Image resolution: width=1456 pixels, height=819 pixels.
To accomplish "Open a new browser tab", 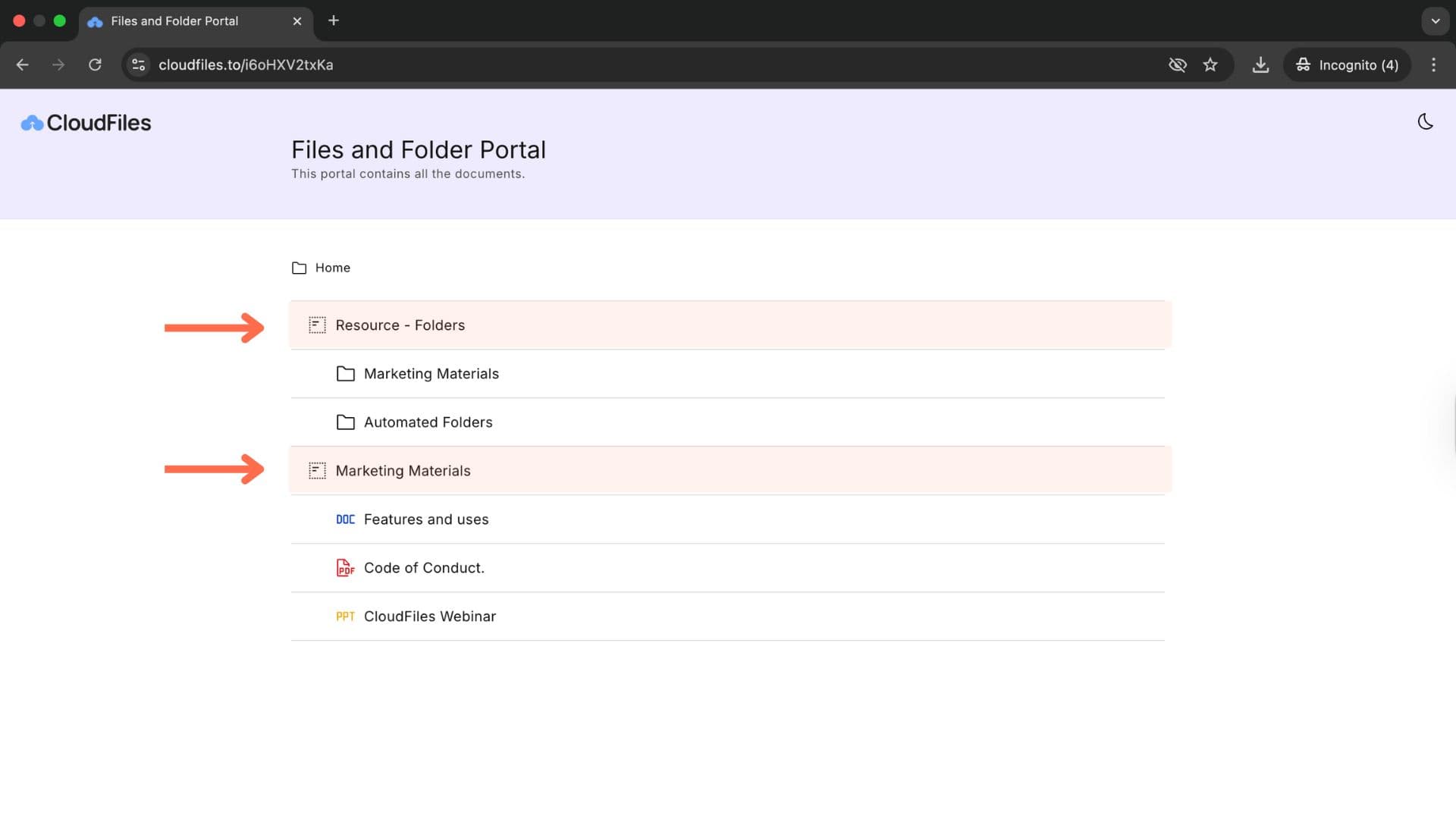I will point(334,20).
